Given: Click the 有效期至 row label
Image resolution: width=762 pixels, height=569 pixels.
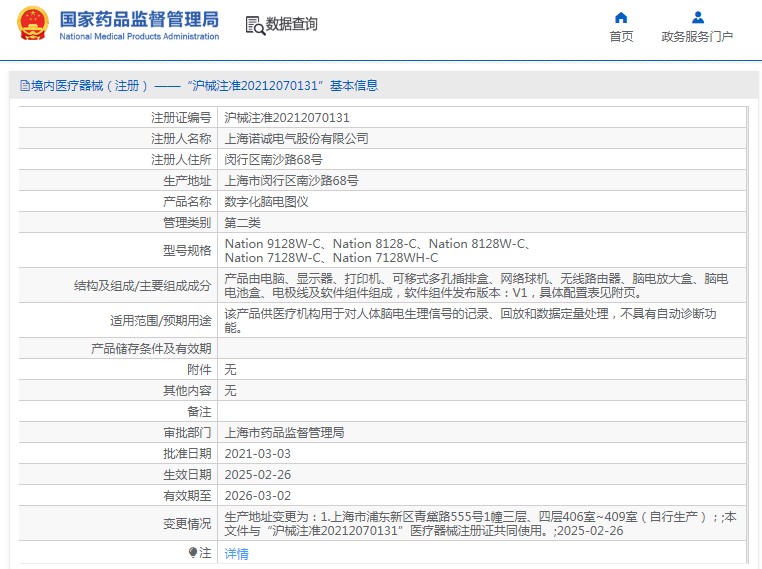Looking at the screenshot, I should tap(187, 496).
